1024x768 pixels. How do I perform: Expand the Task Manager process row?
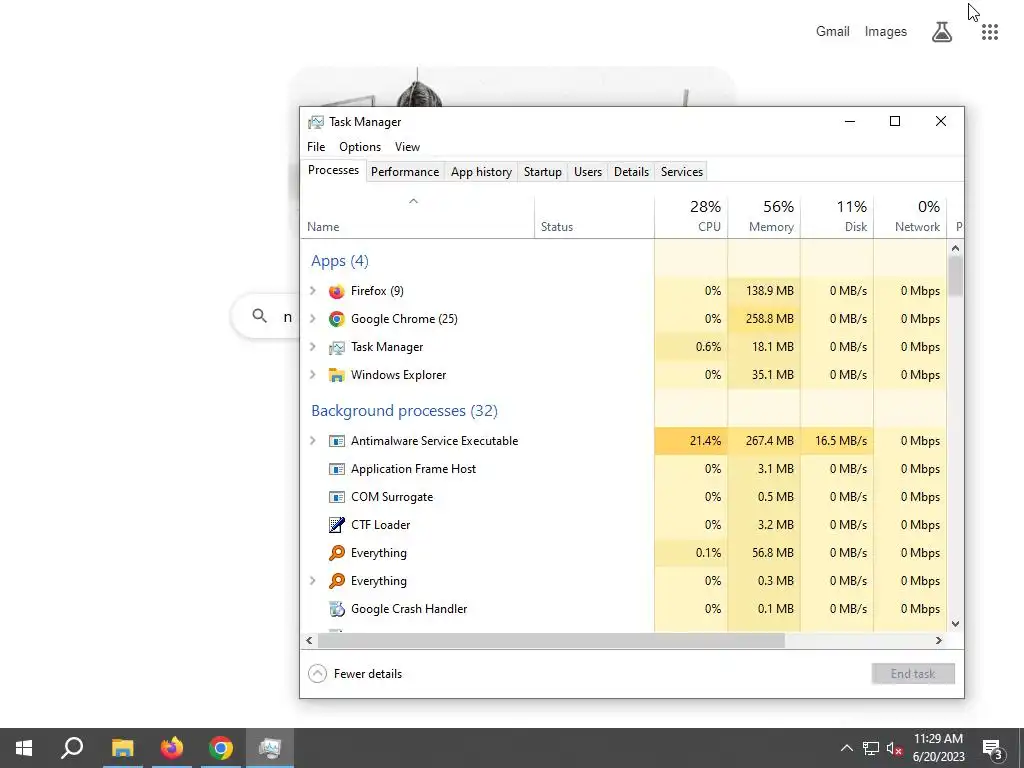[313, 347]
